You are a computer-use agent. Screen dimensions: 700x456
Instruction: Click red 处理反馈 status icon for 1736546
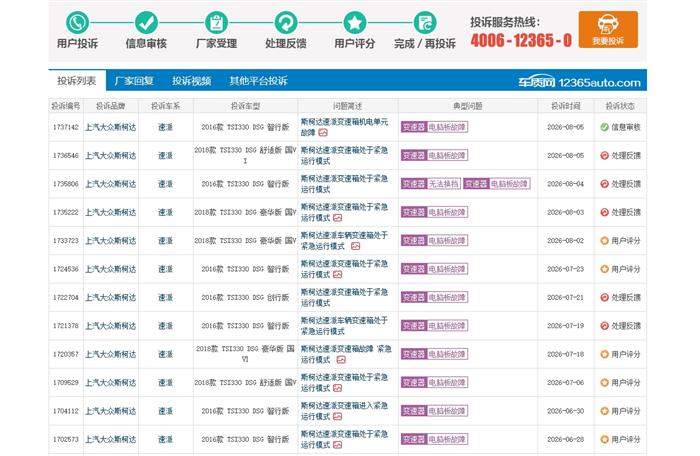604,155
